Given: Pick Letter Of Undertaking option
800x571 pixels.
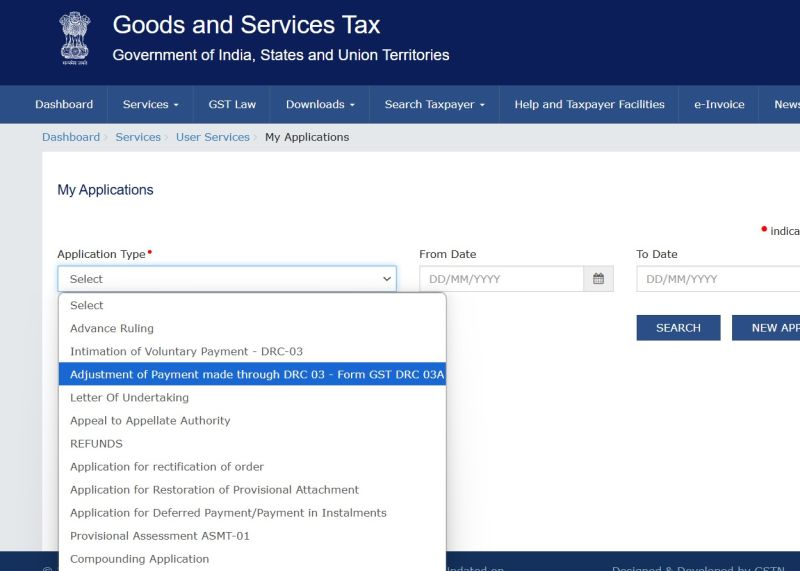Looking at the screenshot, I should click(x=129, y=397).
